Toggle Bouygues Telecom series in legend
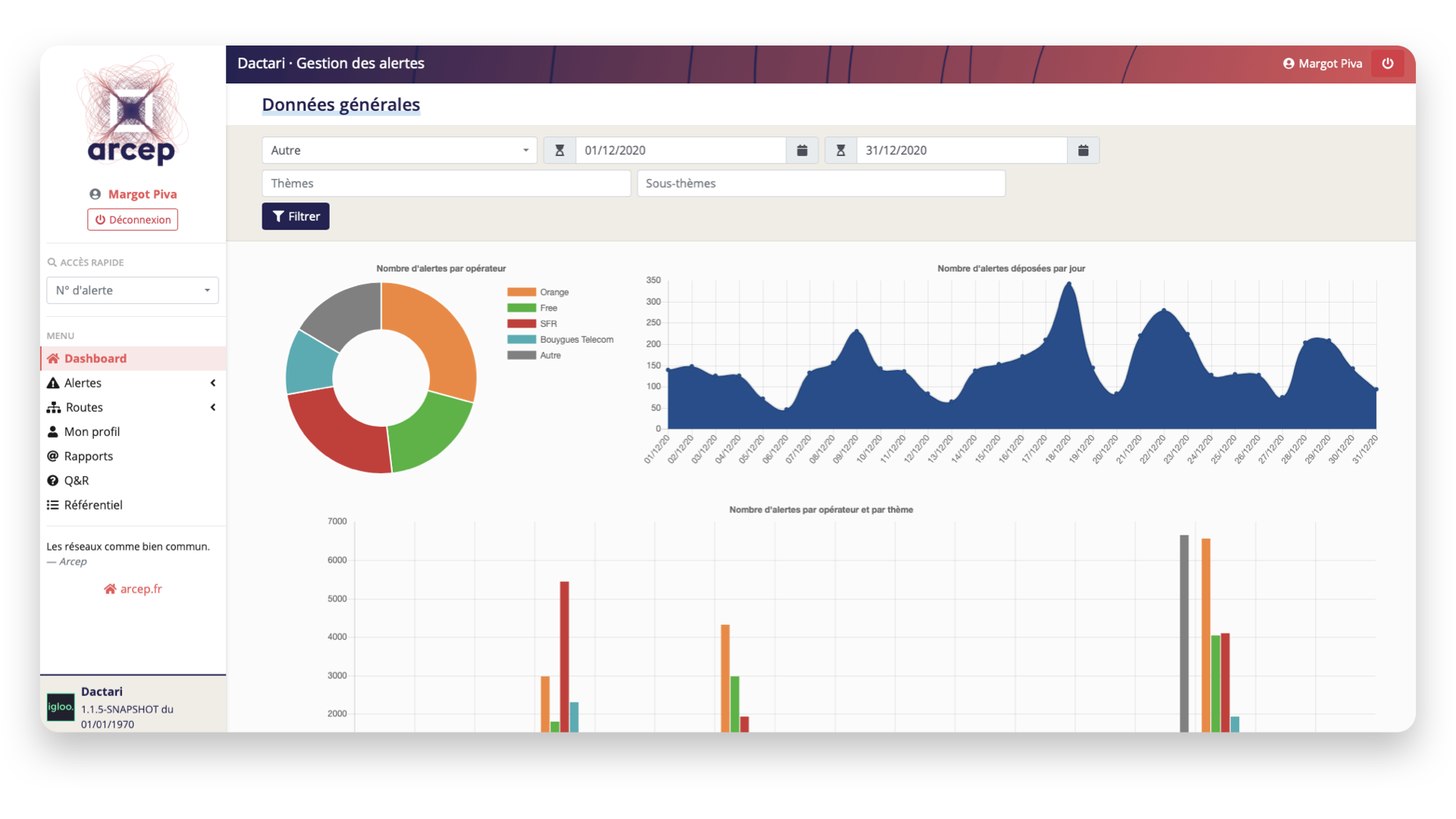 [x=576, y=340]
